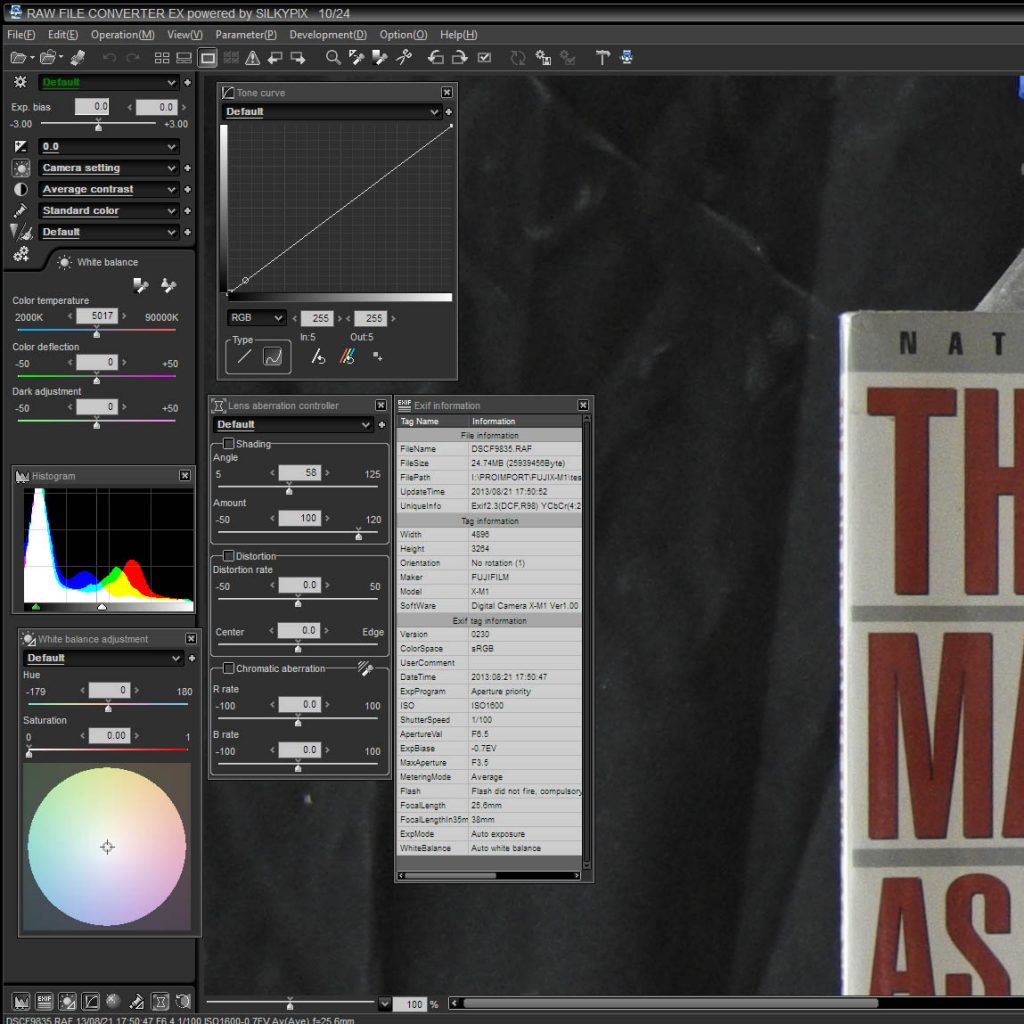Viewport: 1024px width, 1024px height.
Task: Close the Tone curve panel
Action: click(447, 93)
